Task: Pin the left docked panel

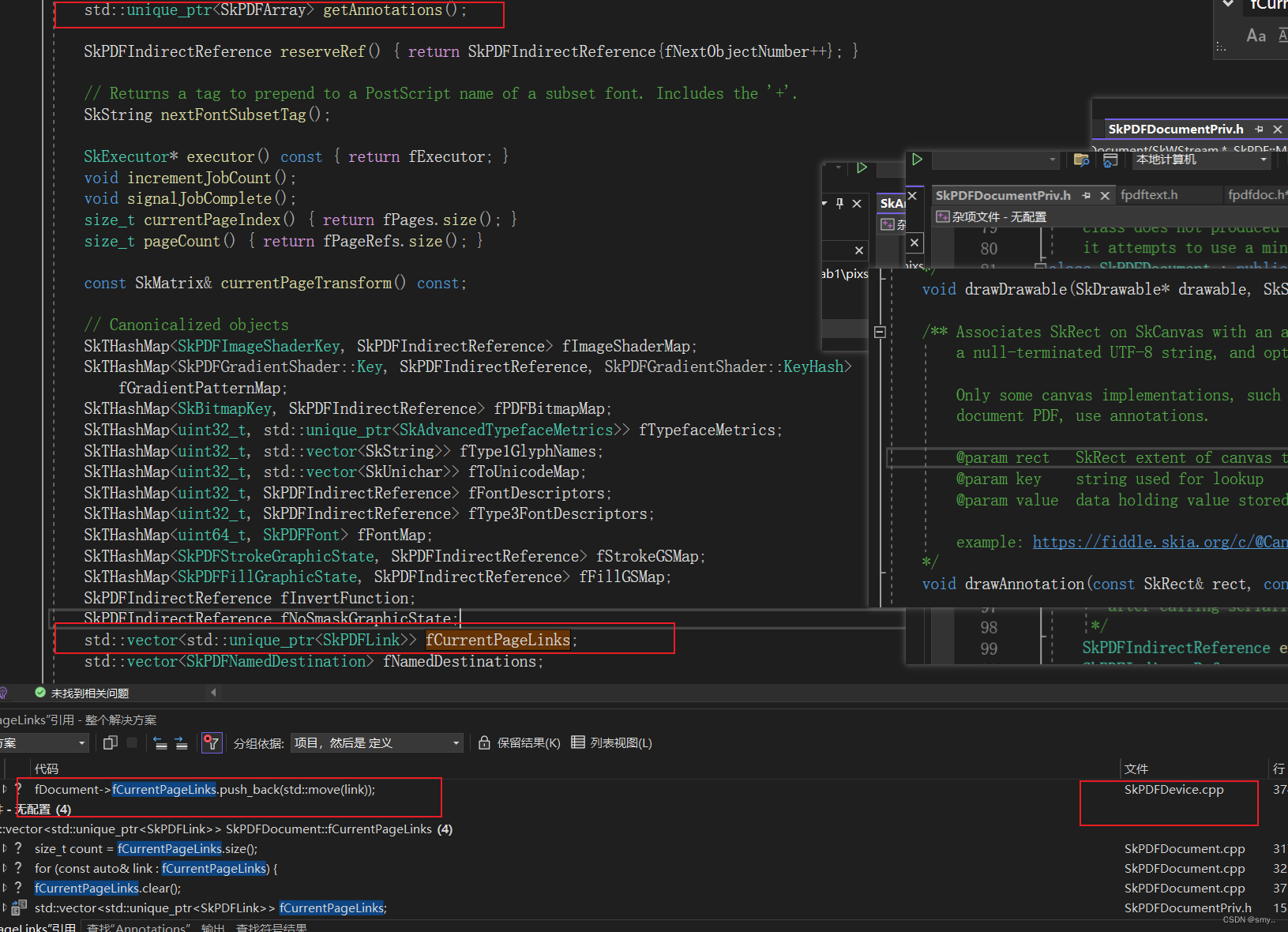Action: 840,203
